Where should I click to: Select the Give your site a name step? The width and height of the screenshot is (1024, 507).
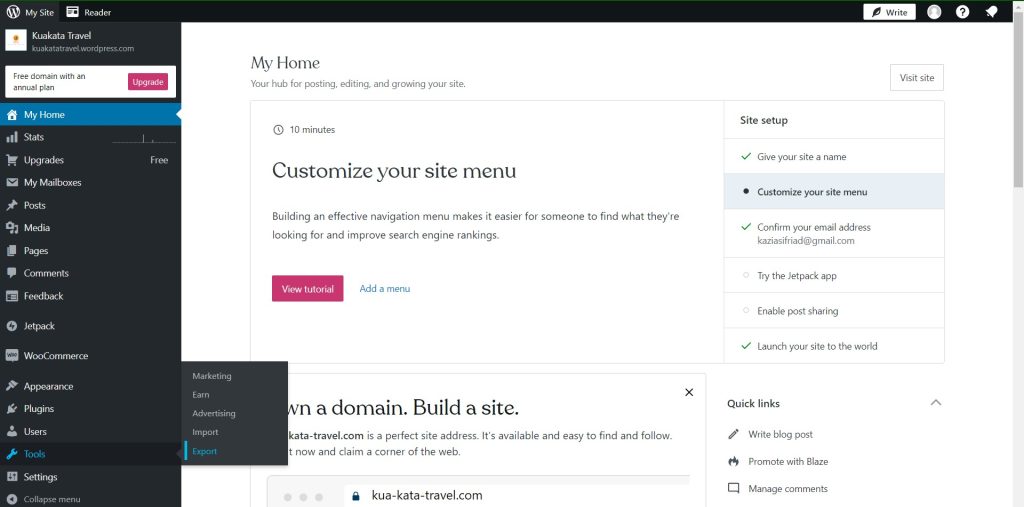coord(834,157)
